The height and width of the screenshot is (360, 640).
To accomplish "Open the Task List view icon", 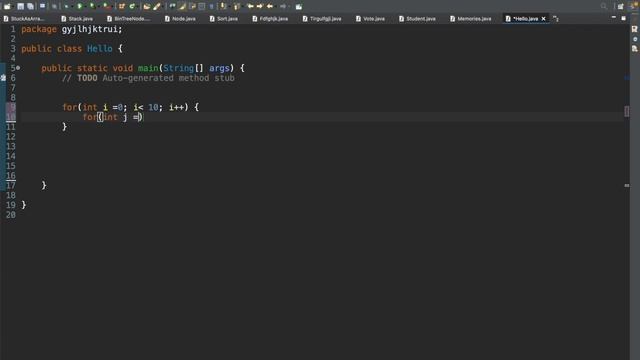I will tap(635, 29).
